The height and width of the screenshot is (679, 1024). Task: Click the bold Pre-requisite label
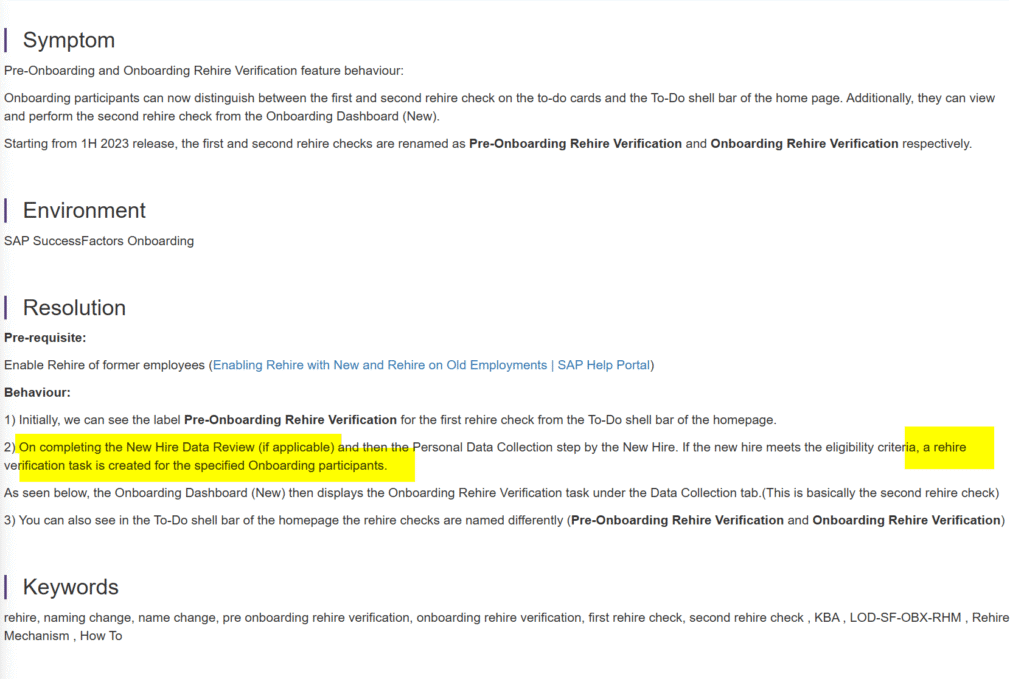[45, 338]
